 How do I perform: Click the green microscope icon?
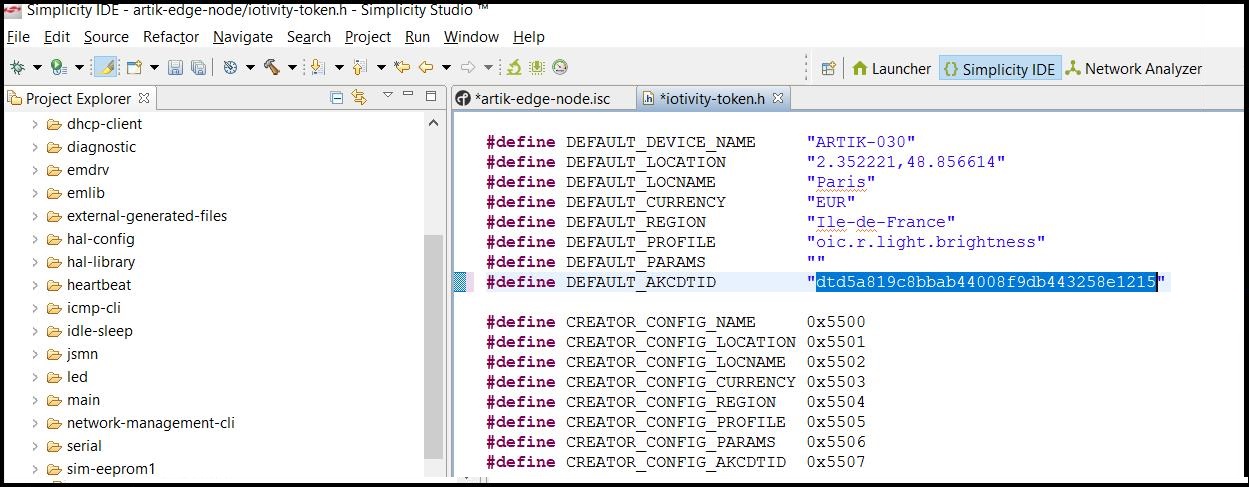coord(513,67)
